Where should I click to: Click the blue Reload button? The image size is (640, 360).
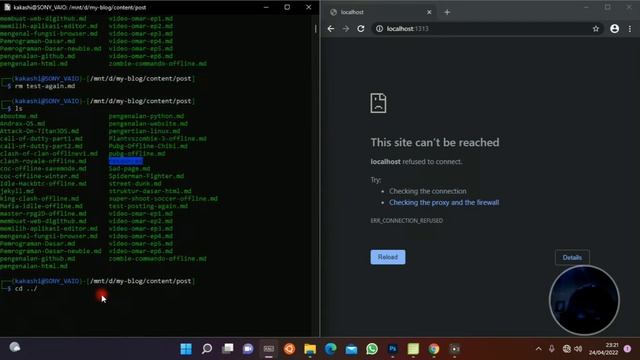pyautogui.click(x=388, y=257)
